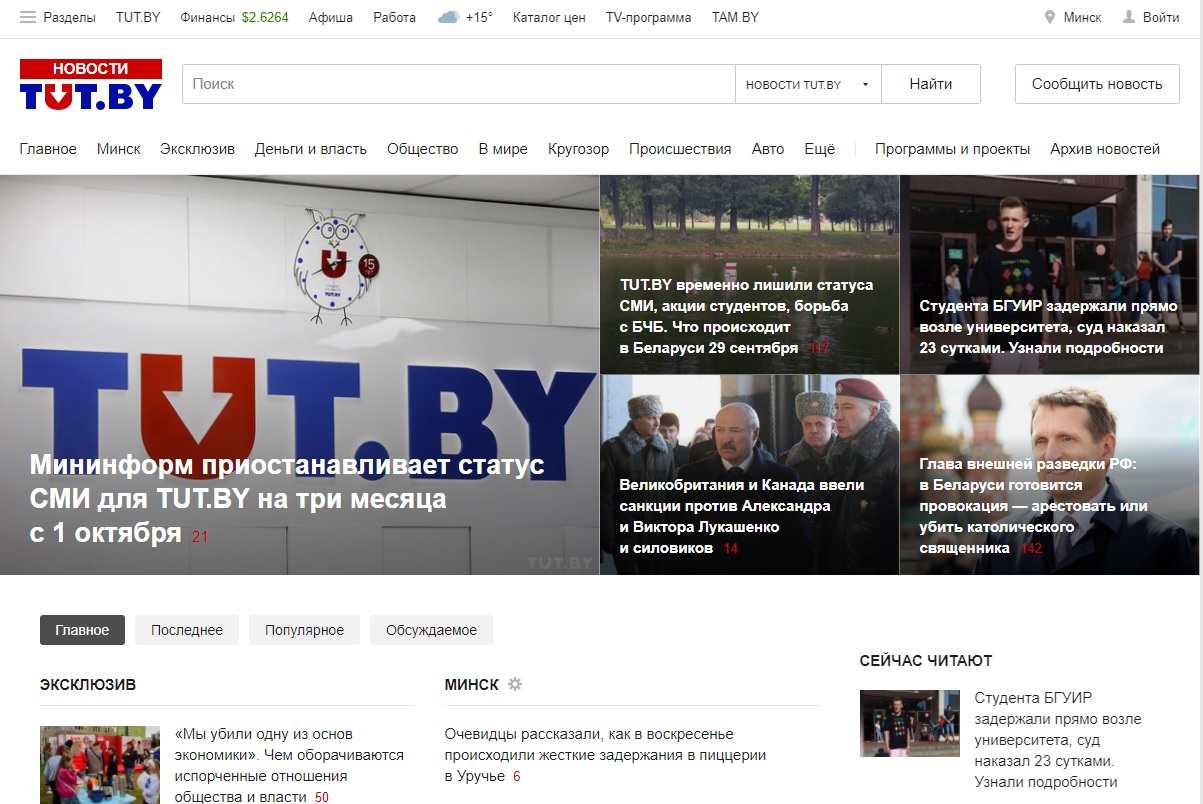
Task: Open the Разделы hamburger menu icon
Action: (x=28, y=18)
